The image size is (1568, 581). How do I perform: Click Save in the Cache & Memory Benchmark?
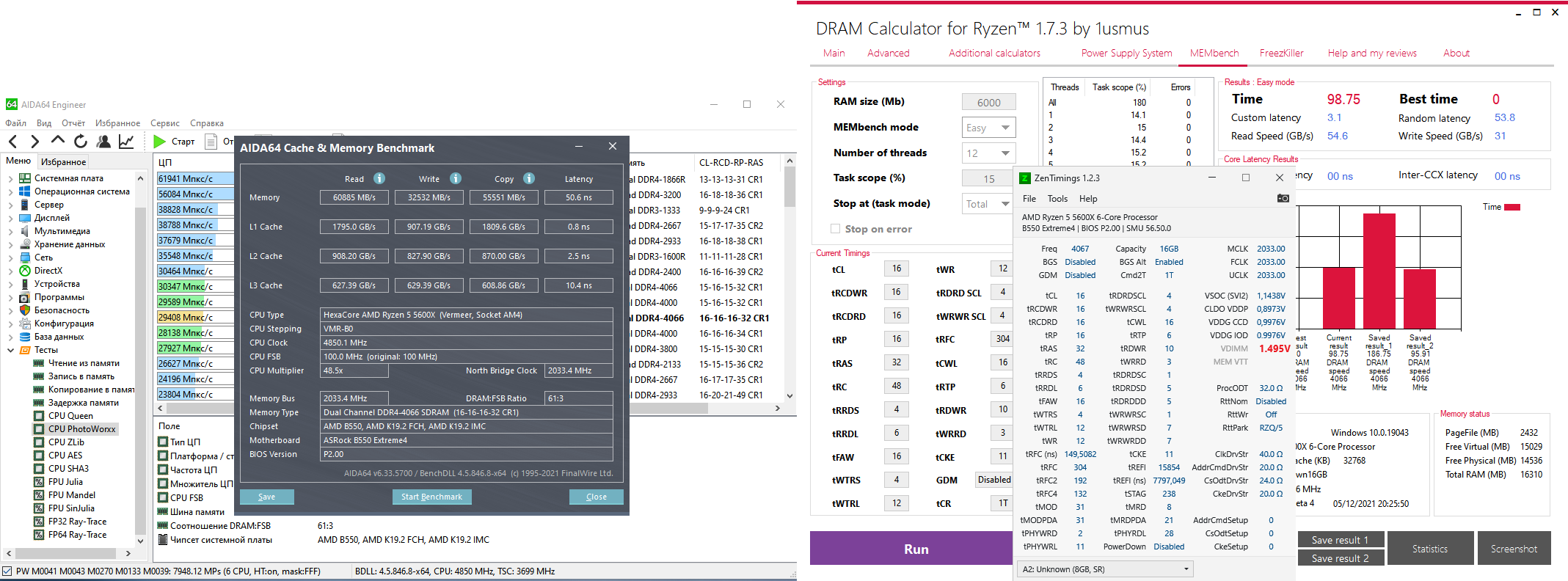pyautogui.click(x=267, y=497)
